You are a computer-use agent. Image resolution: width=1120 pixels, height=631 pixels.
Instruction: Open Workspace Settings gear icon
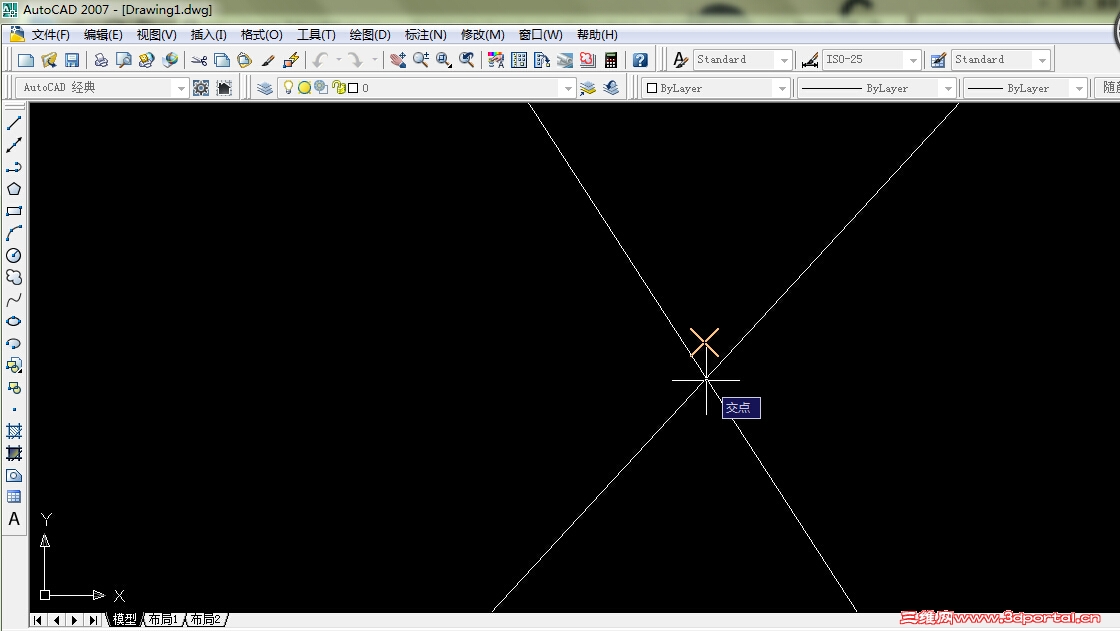(x=201, y=88)
